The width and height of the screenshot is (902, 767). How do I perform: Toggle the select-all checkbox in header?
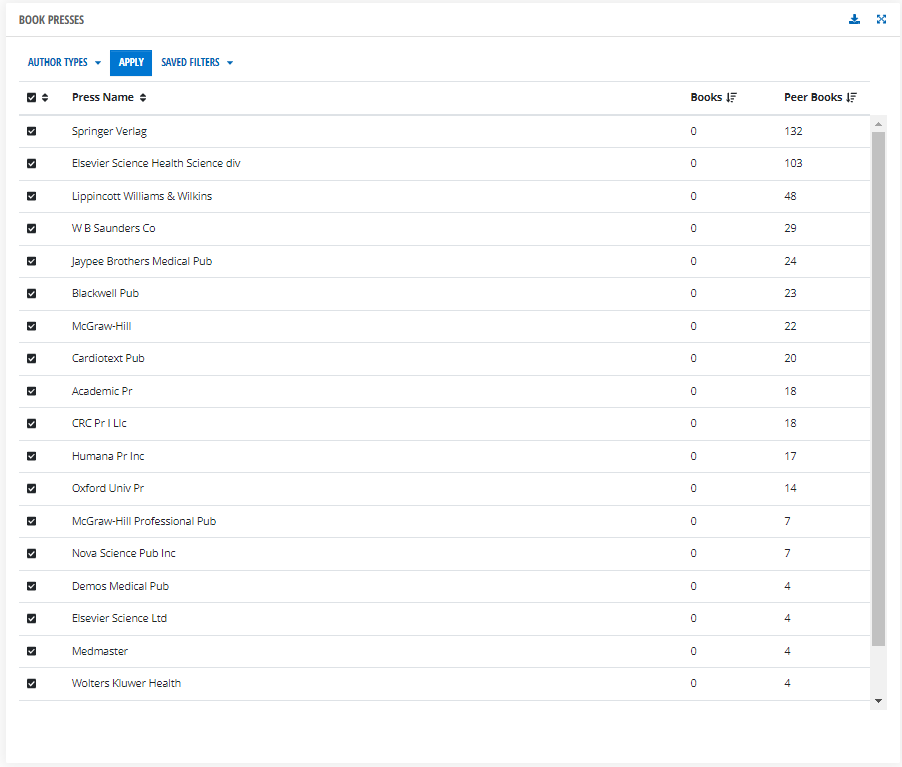point(32,98)
